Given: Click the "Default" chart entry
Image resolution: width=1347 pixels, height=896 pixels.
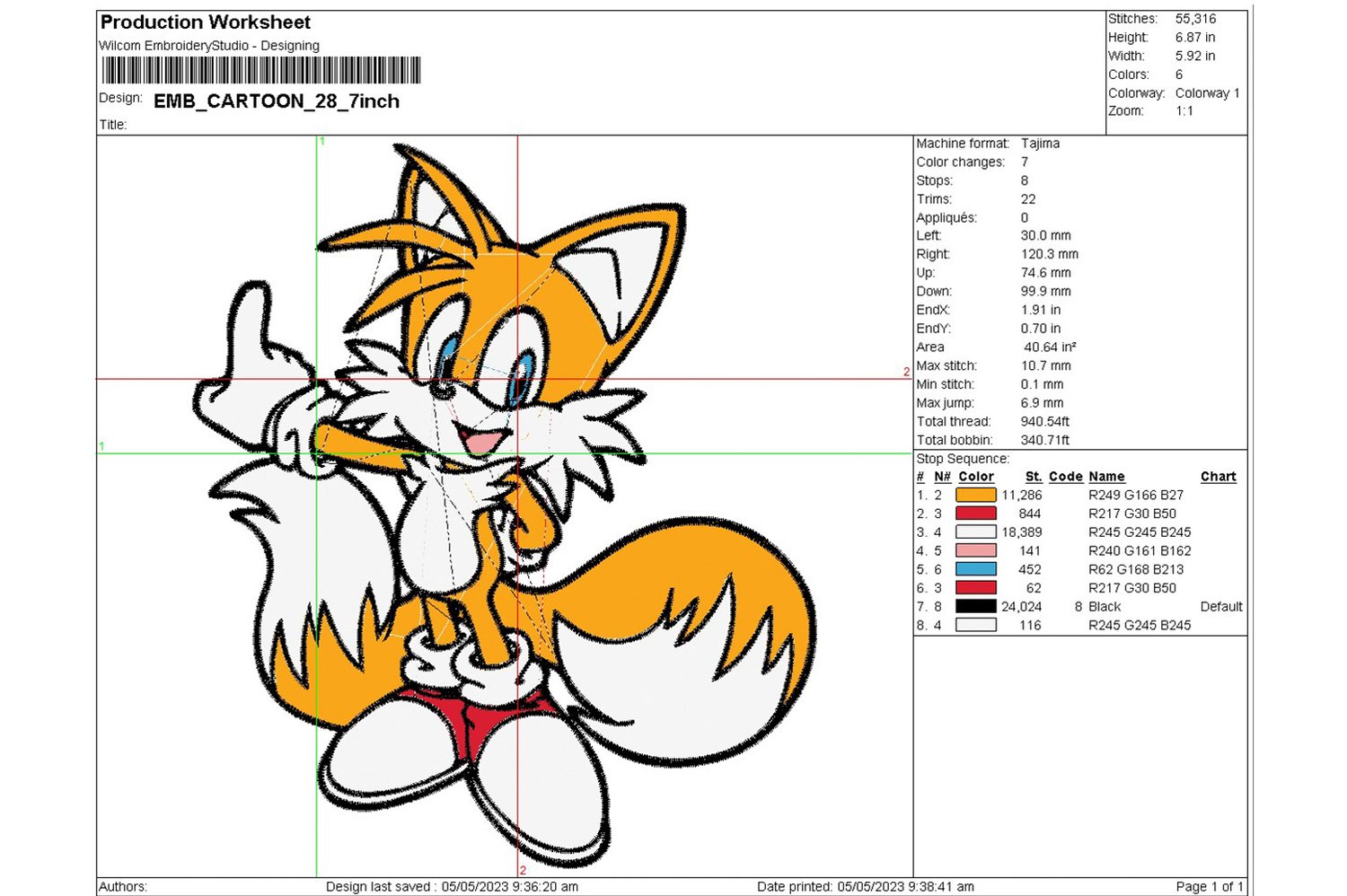Looking at the screenshot, I should (x=1221, y=607).
